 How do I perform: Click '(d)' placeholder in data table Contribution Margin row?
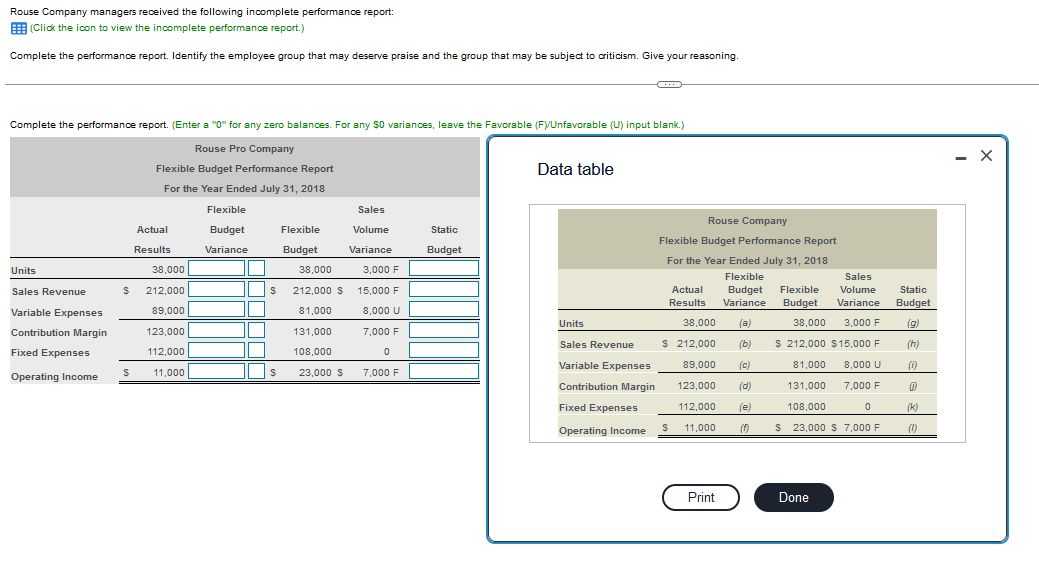tap(745, 386)
